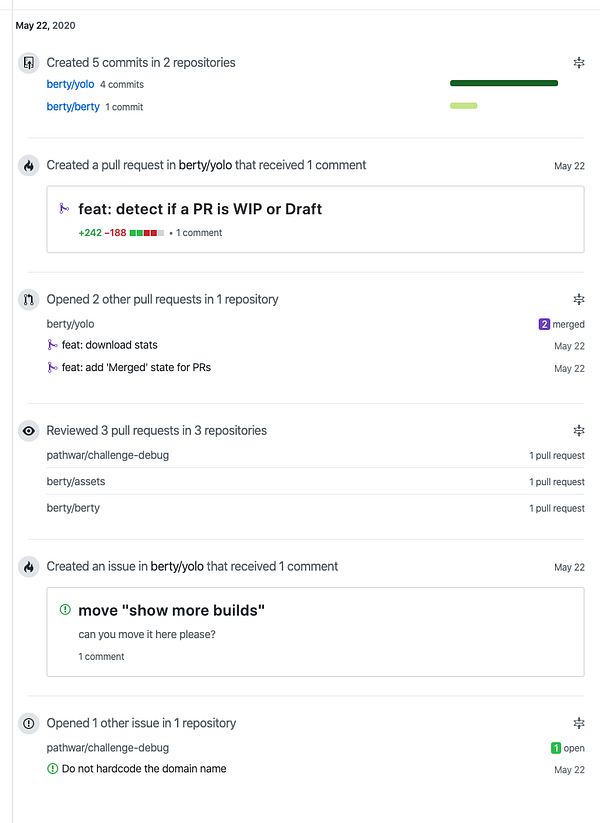Viewport: 600px width, 823px height.
Task: Click open issue icon beside 'Do not hardcode the domain name'
Action: point(53,769)
